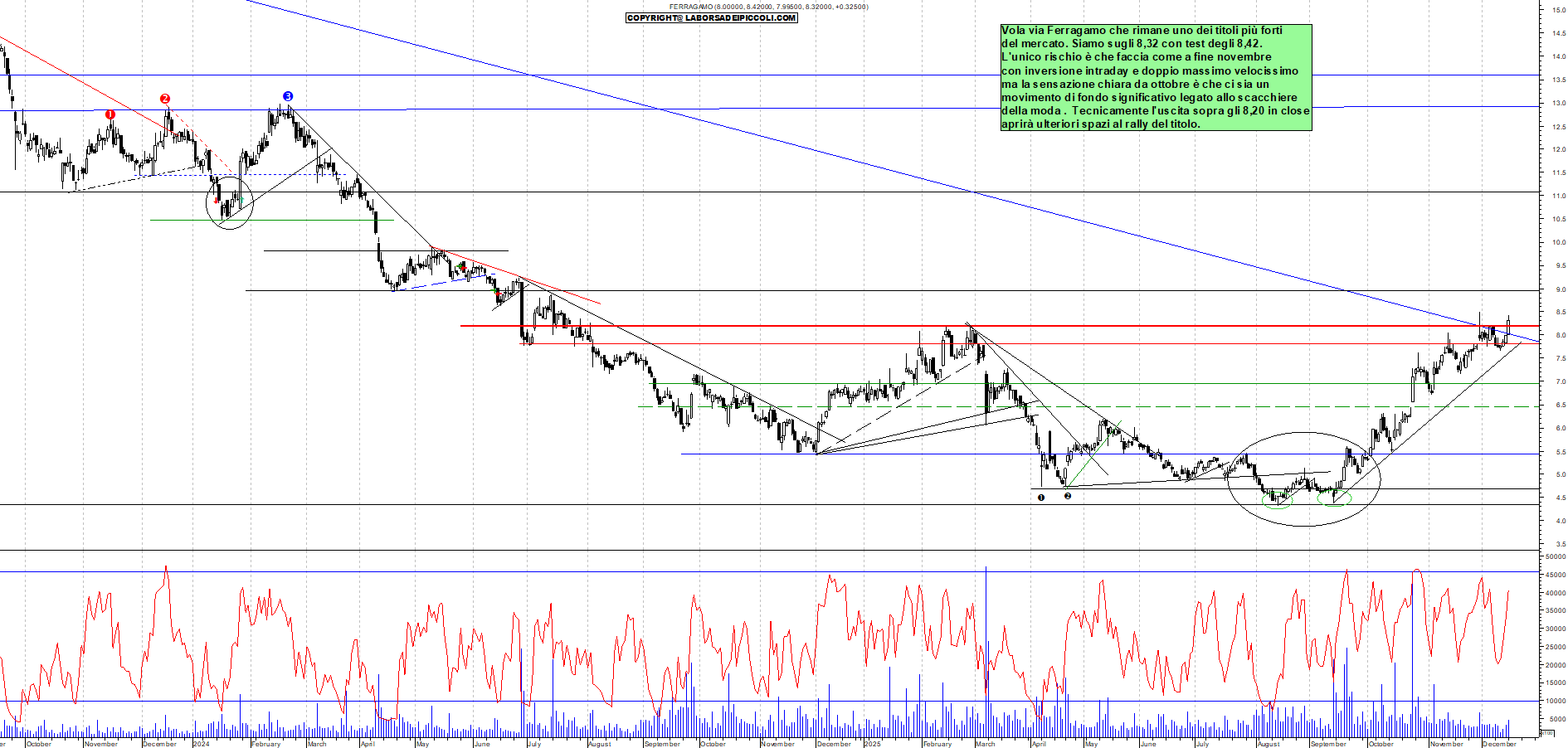
Task: Click the green Ferragamo commentary text box
Action: (x=1155, y=77)
